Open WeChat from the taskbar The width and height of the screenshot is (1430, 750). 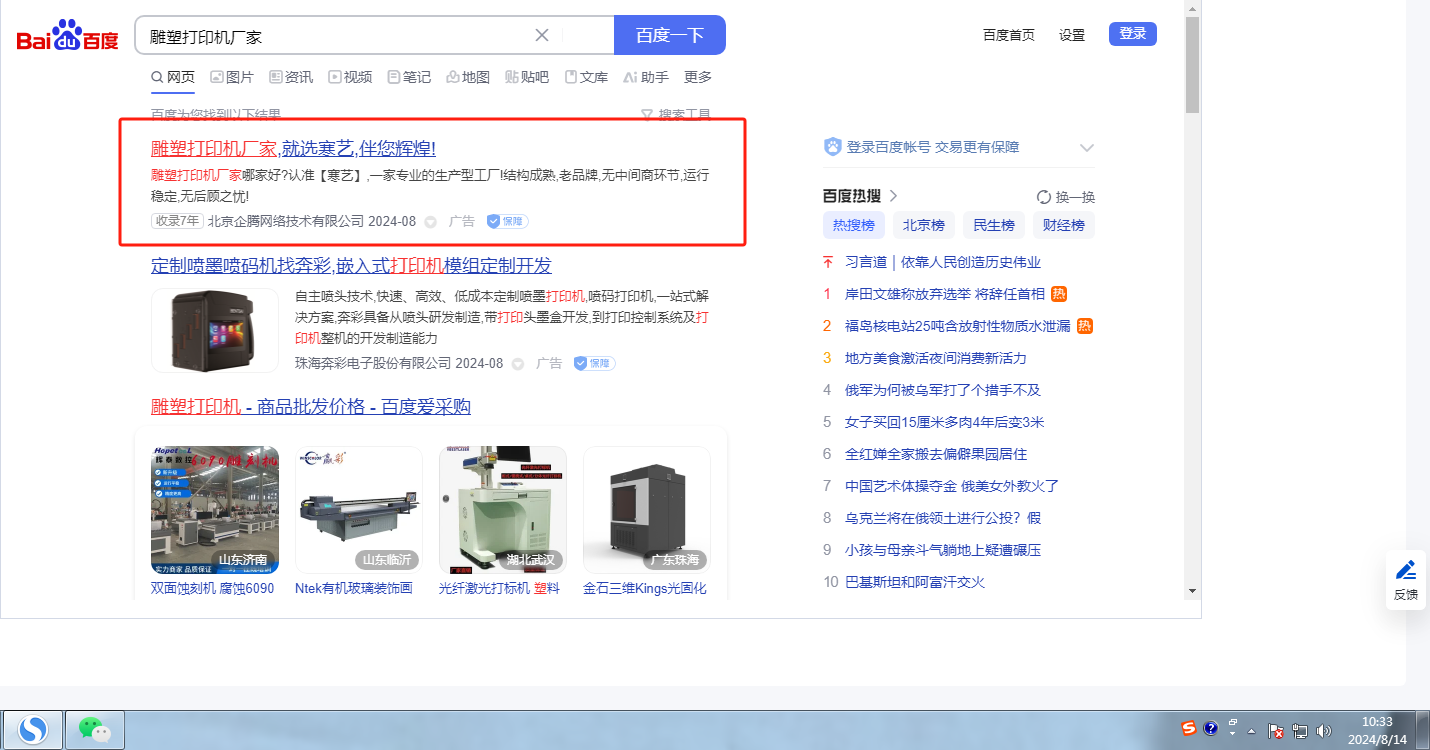95,730
